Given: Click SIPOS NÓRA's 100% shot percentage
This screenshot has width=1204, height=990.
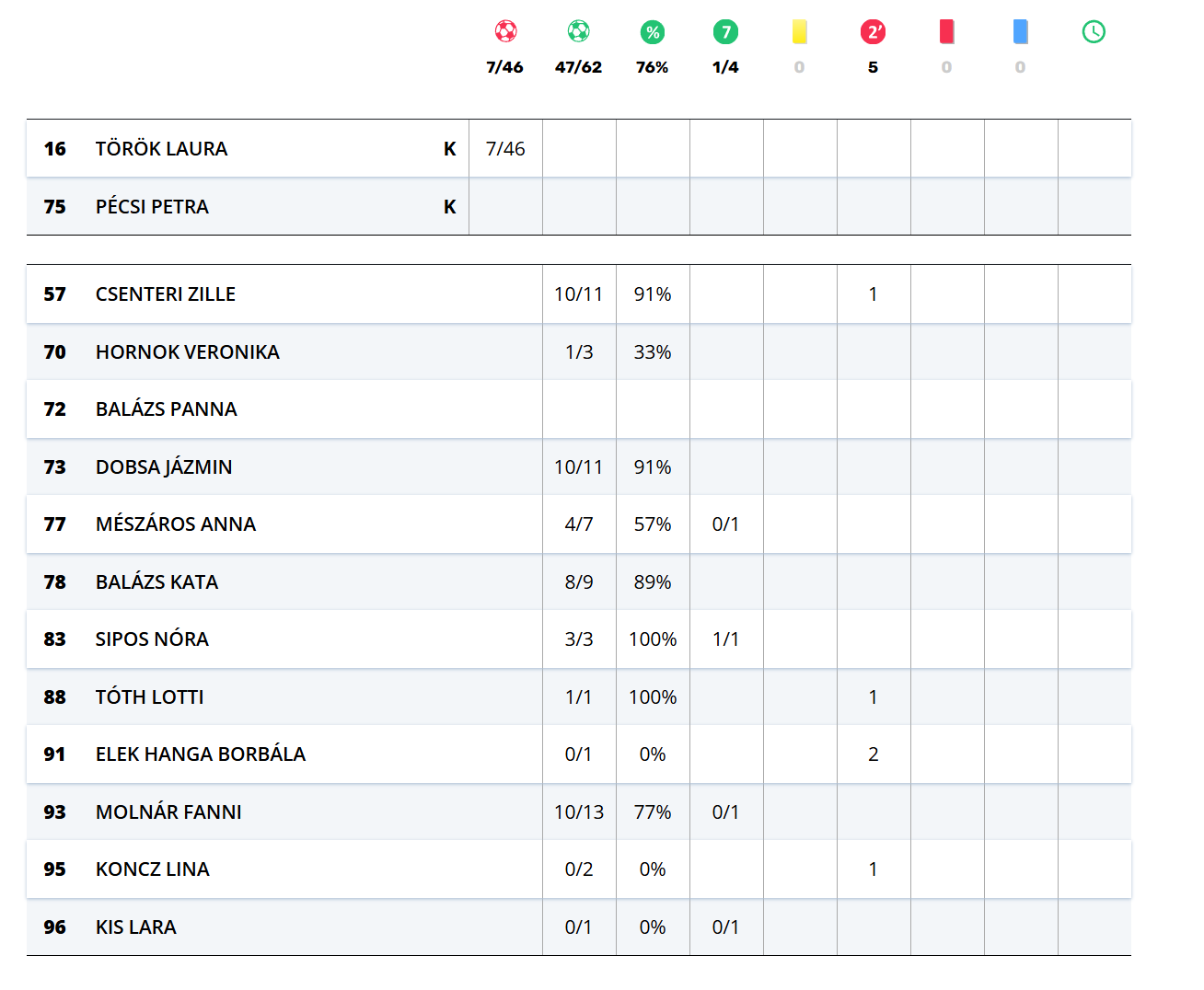Looking at the screenshot, I should point(652,639).
